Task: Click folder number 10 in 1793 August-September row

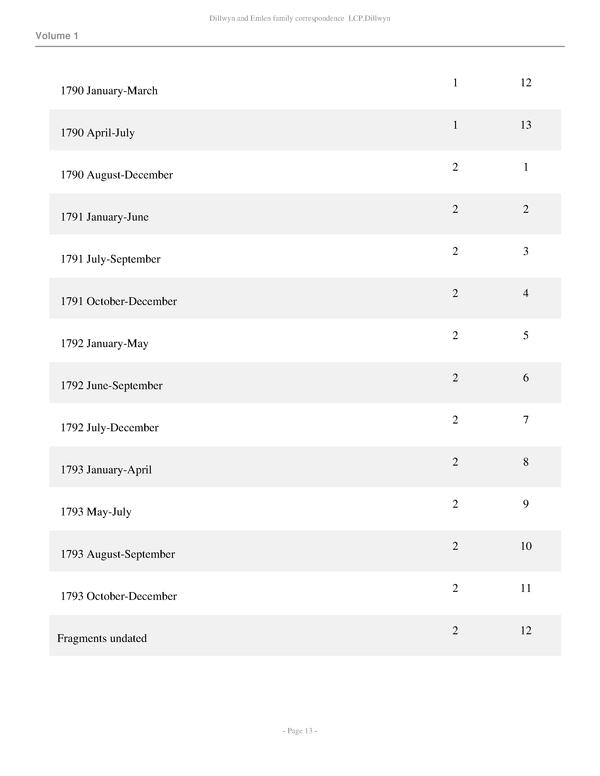Action: point(526,546)
